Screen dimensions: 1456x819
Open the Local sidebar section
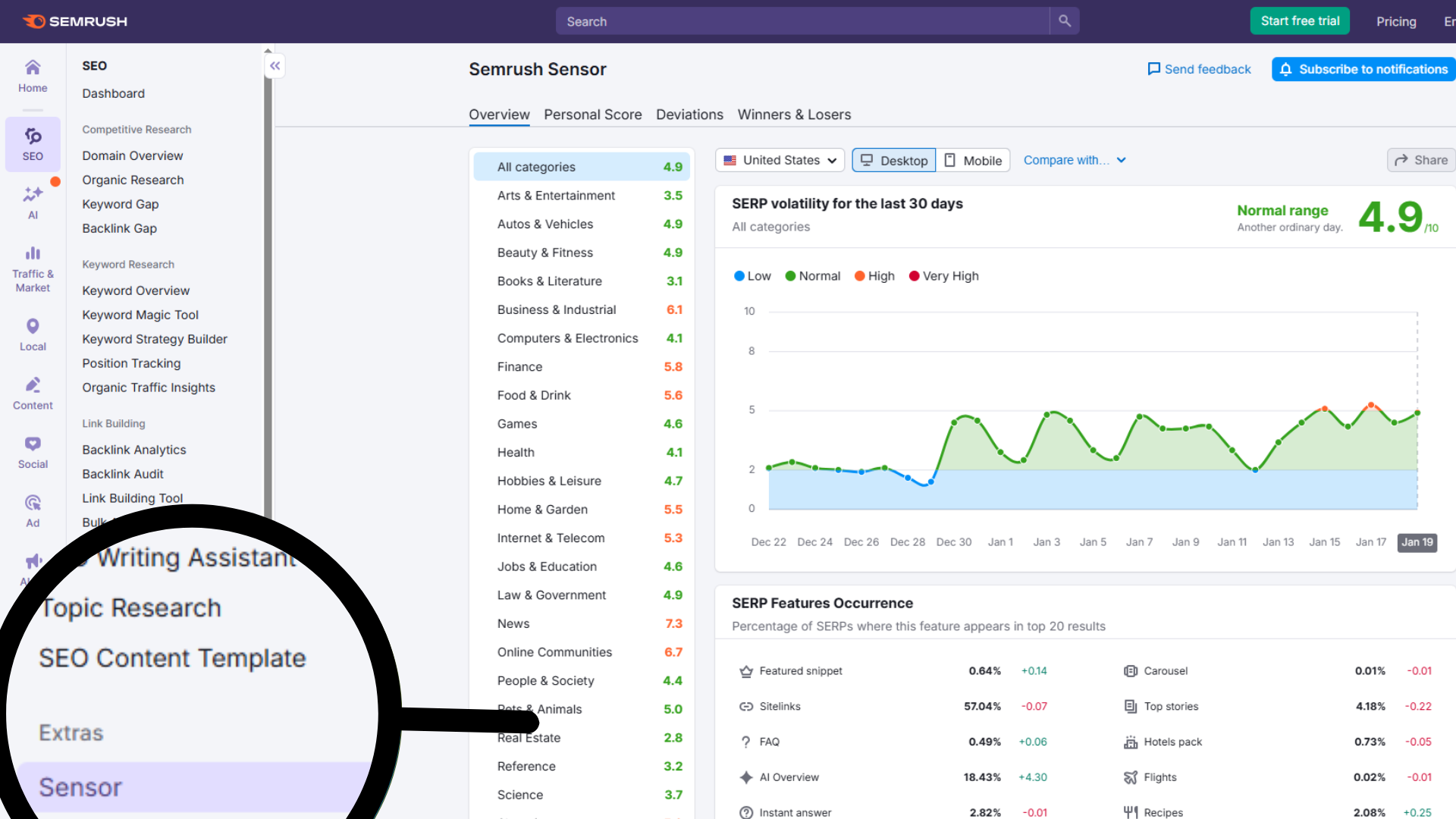[33, 335]
